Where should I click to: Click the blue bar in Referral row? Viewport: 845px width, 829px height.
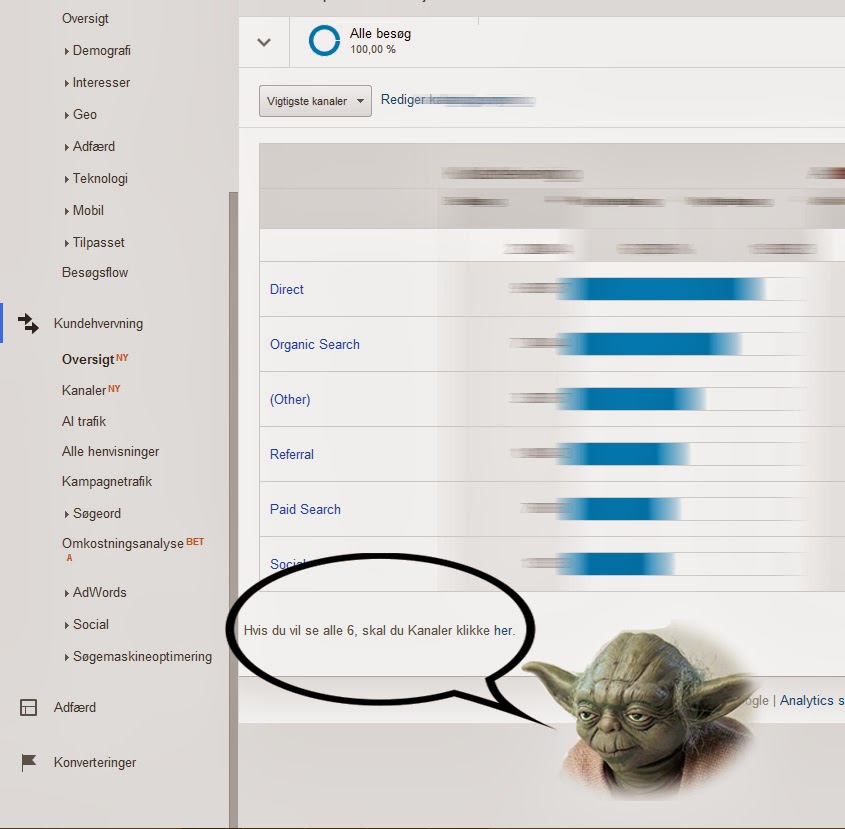(623, 454)
